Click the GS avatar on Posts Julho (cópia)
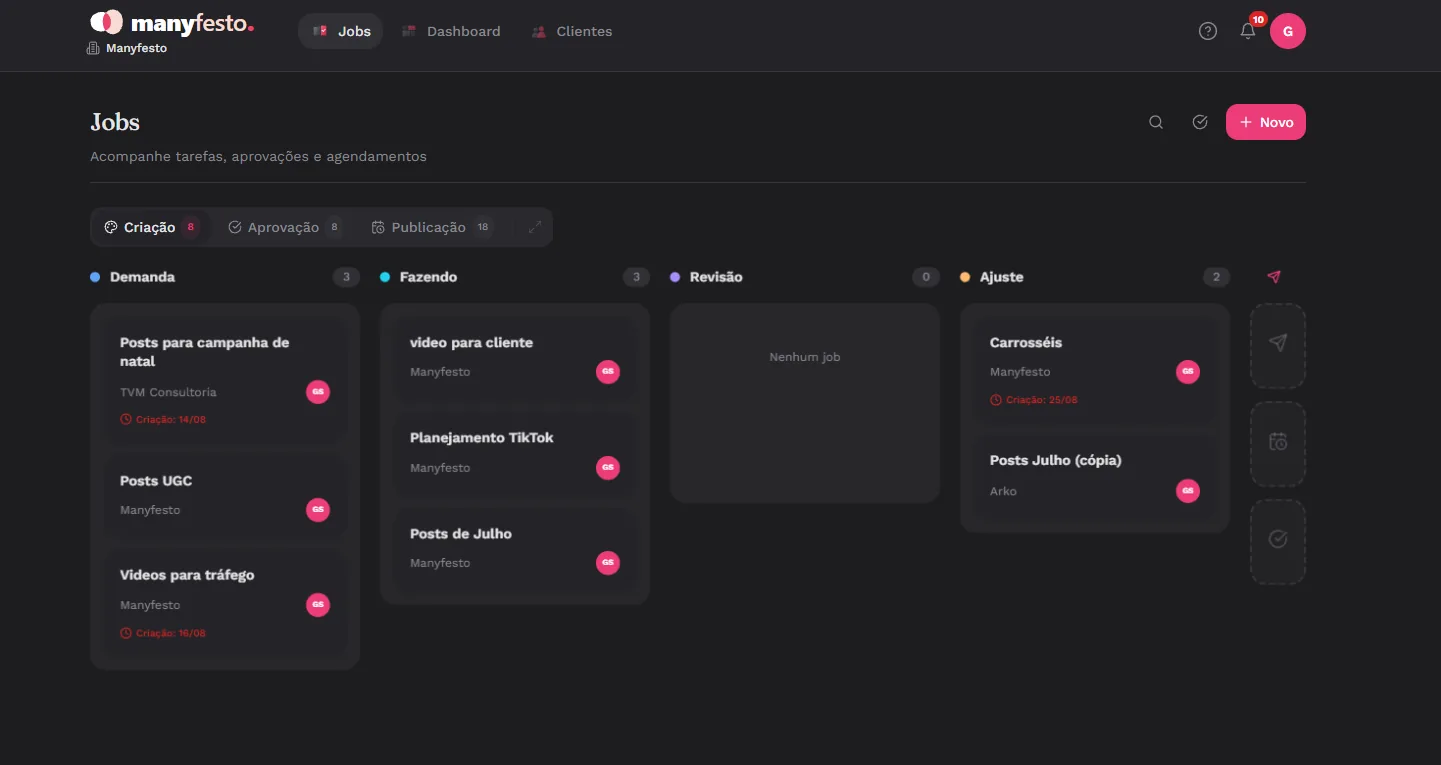The width and height of the screenshot is (1441, 765). click(1188, 491)
